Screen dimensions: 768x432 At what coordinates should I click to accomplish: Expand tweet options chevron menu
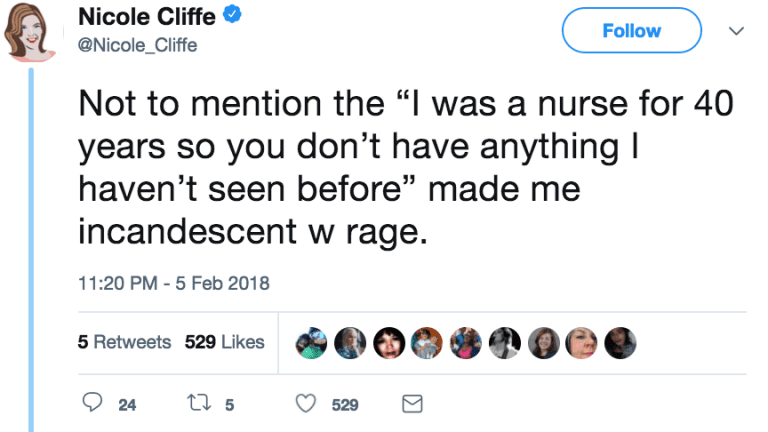[x=736, y=31]
